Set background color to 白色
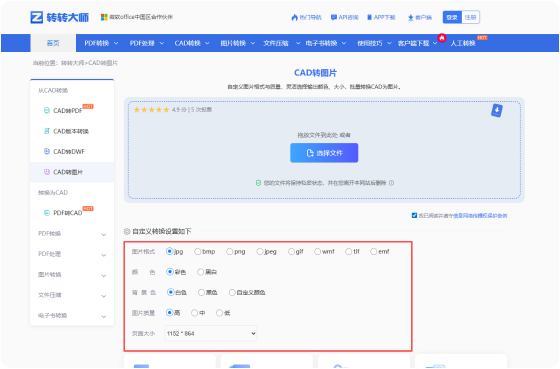 pos(171,293)
